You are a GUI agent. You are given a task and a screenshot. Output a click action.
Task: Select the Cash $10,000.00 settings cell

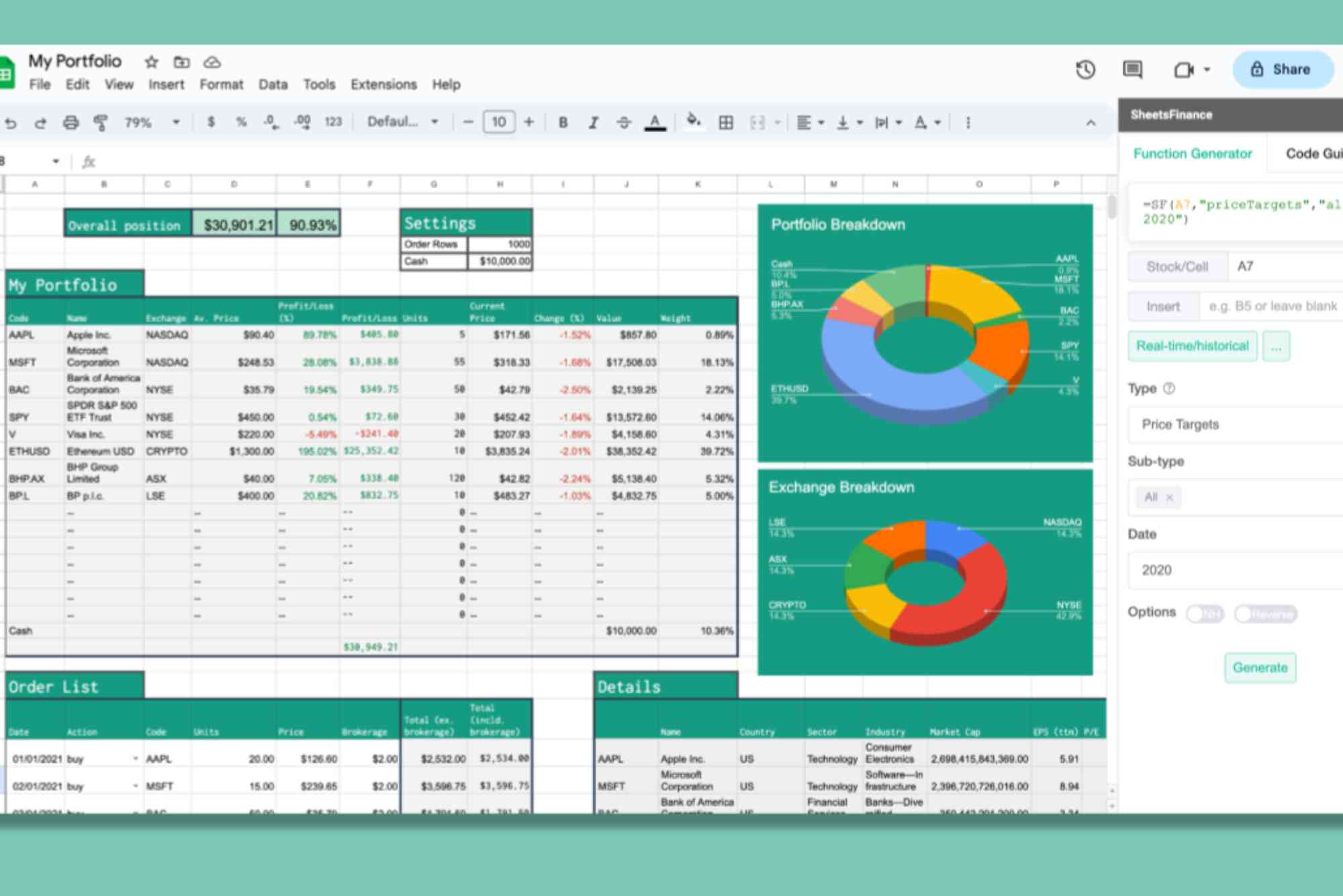(x=500, y=261)
